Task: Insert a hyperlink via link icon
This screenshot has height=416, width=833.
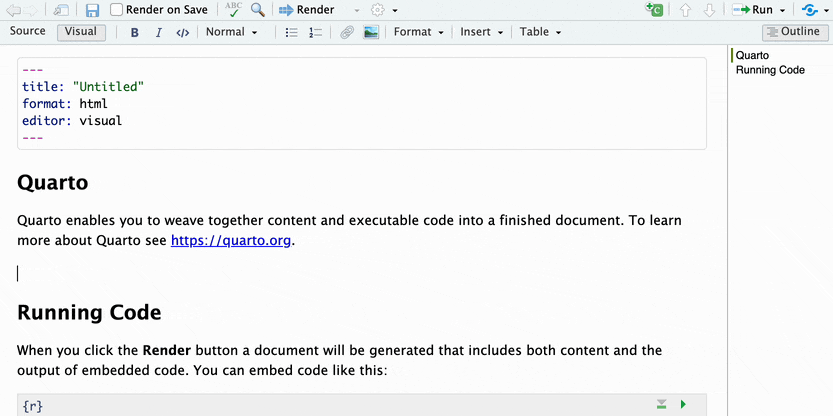Action: [x=347, y=32]
